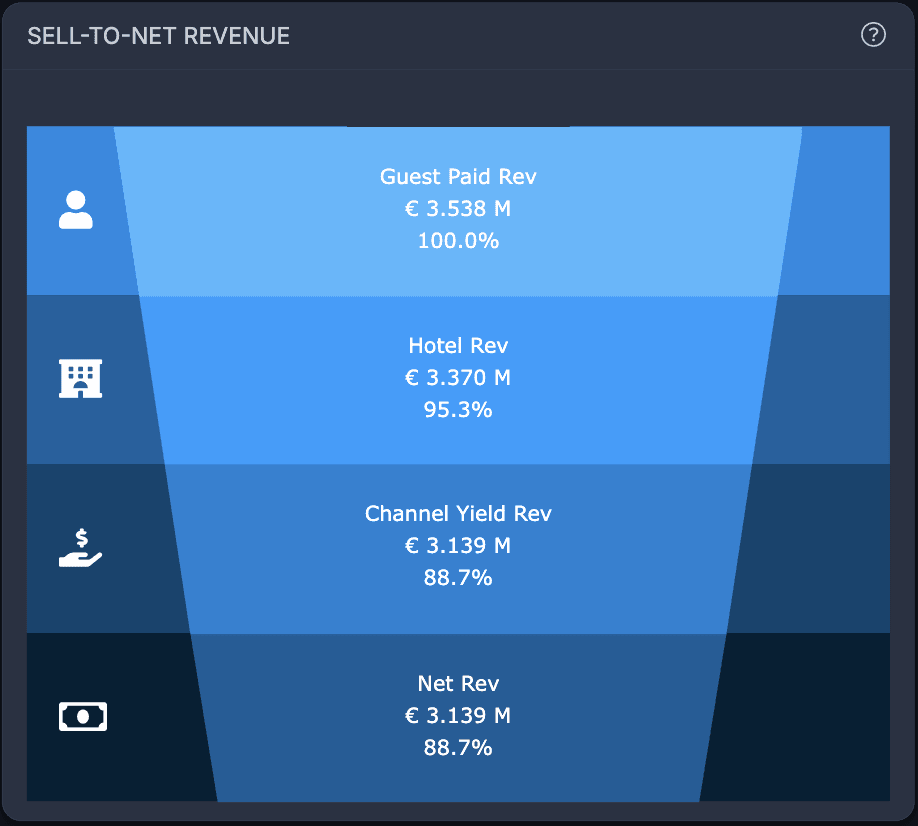The width and height of the screenshot is (918, 826).
Task: Click the 100.0% percentage text
Action: coord(458,241)
